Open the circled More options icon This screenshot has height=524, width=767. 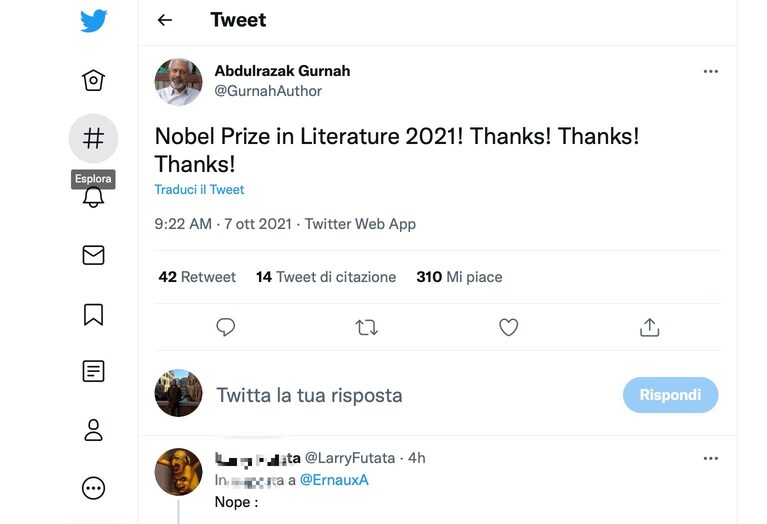[x=93, y=488]
